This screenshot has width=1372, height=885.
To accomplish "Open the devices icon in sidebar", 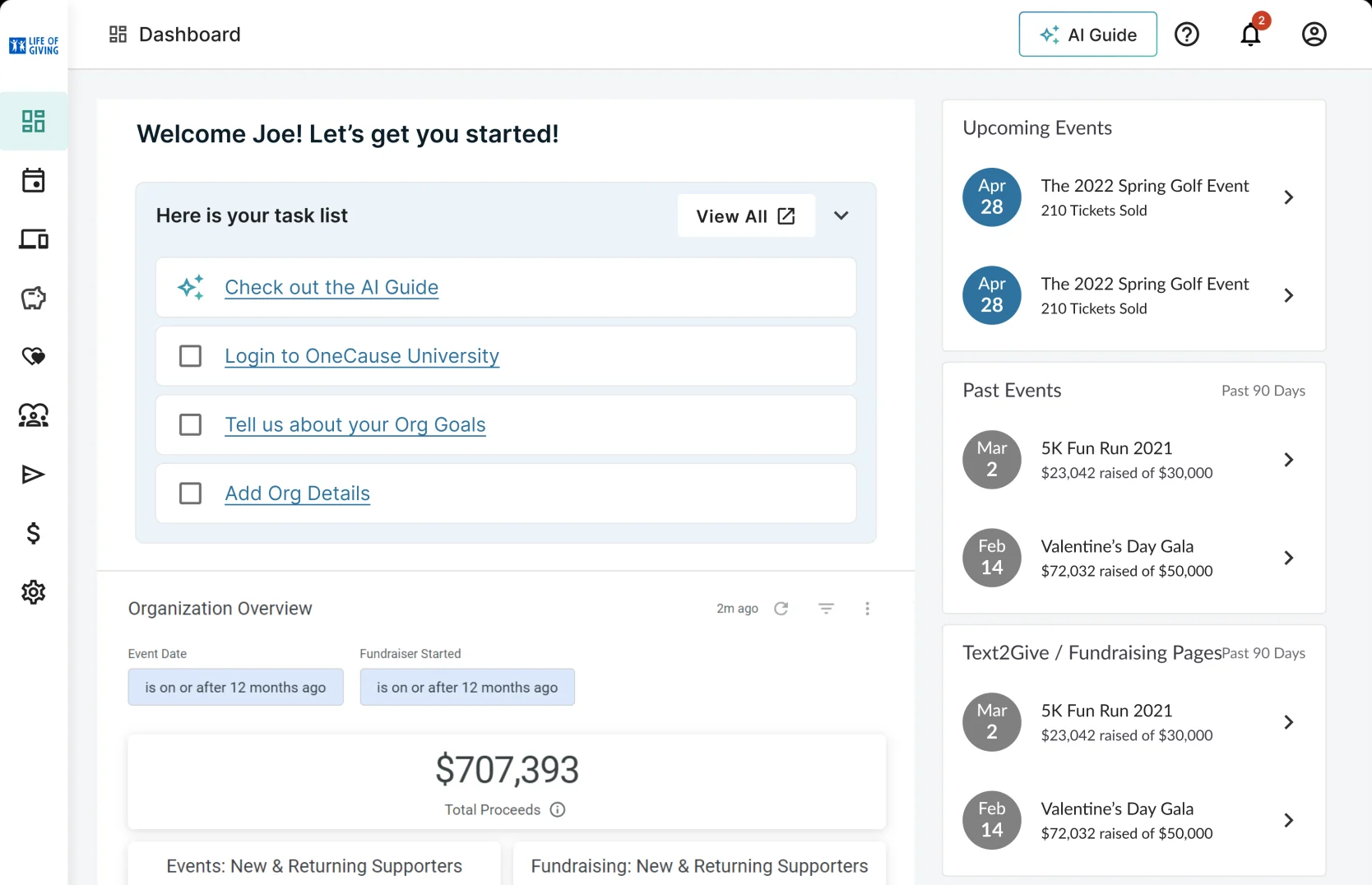I will point(34,239).
